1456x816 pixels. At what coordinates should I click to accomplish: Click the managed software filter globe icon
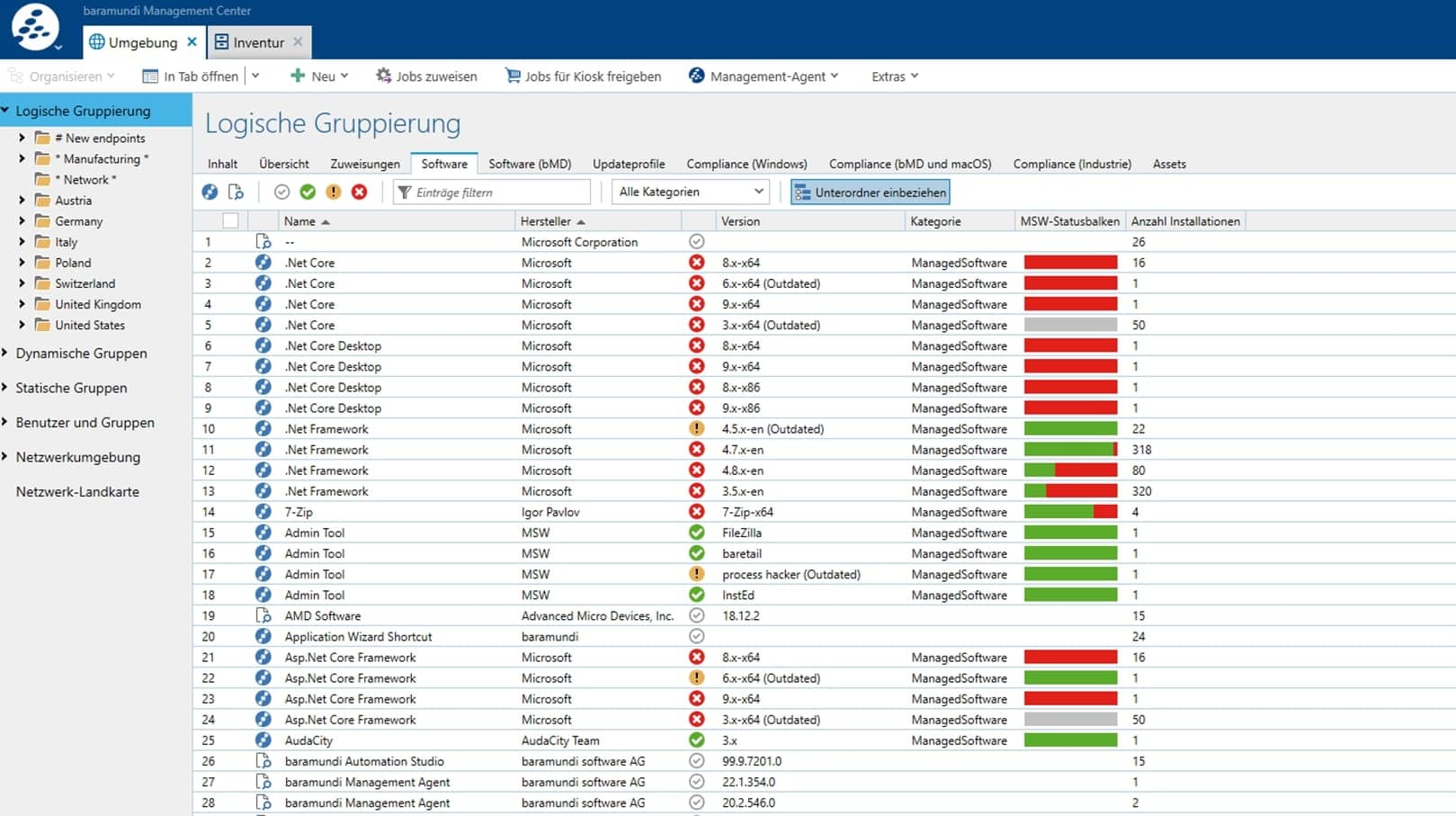pos(210,192)
